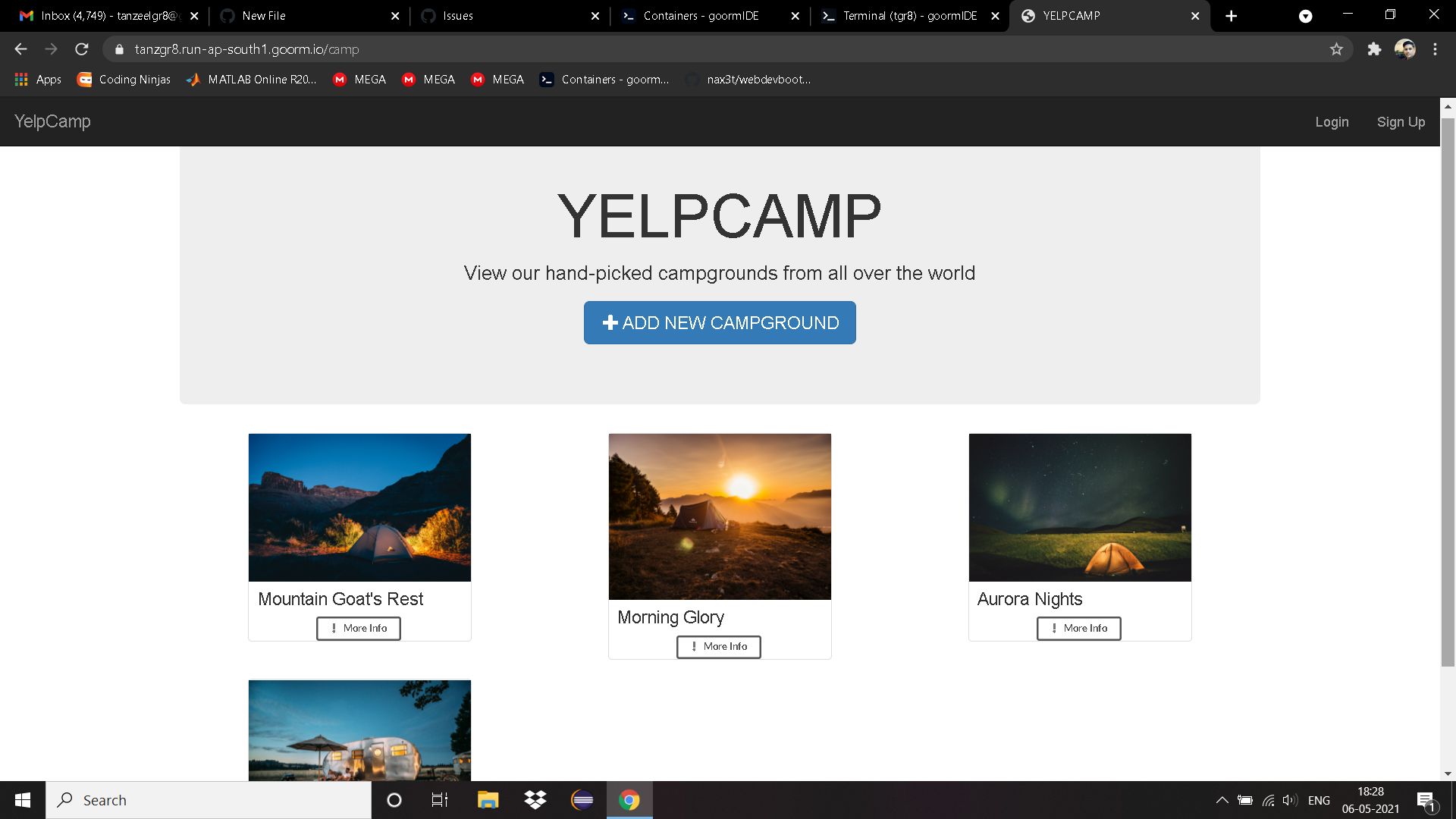This screenshot has height=819, width=1456.
Task: Click the Mountain Goat's Rest campground image
Action: (x=359, y=507)
